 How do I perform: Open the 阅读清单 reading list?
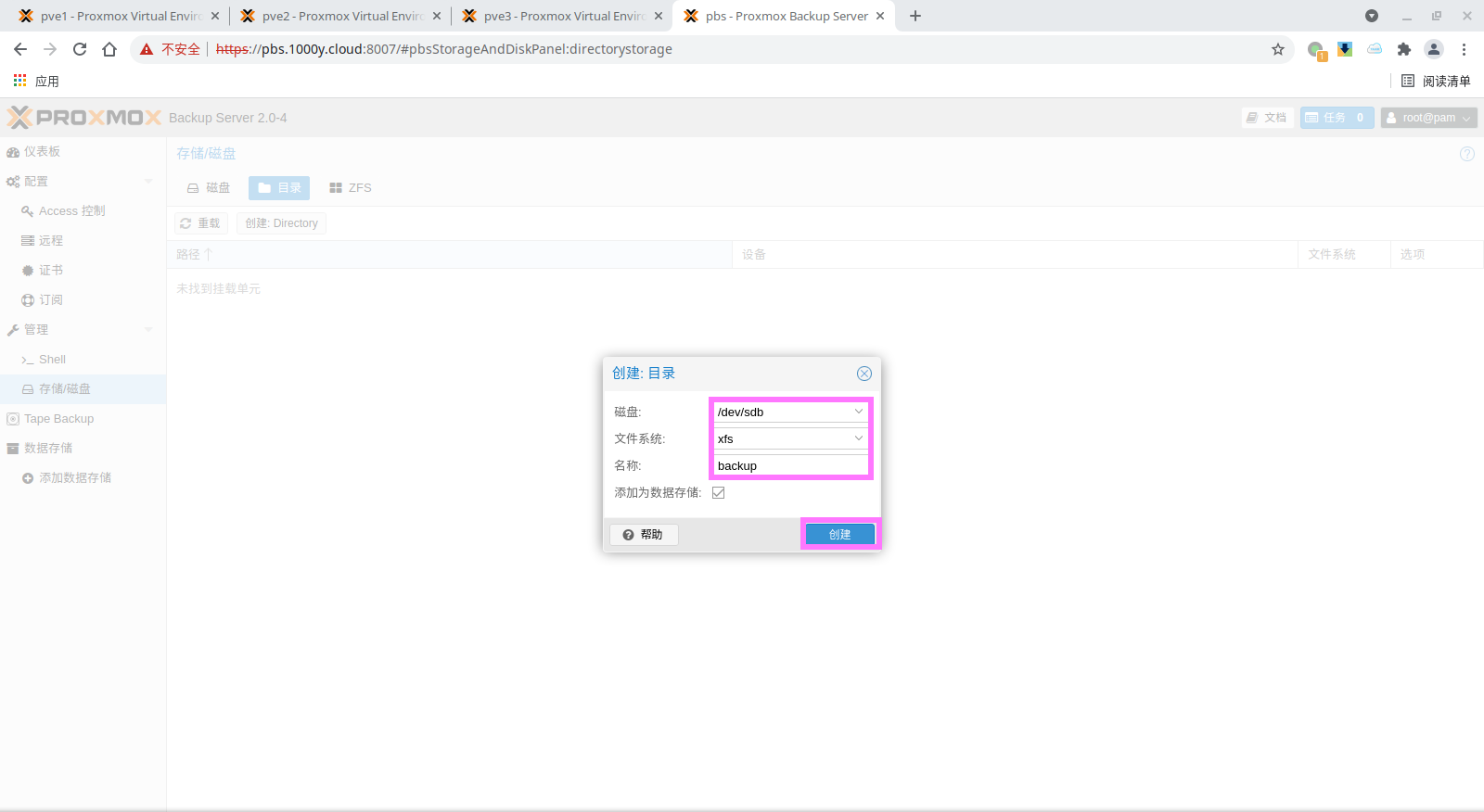[1436, 82]
